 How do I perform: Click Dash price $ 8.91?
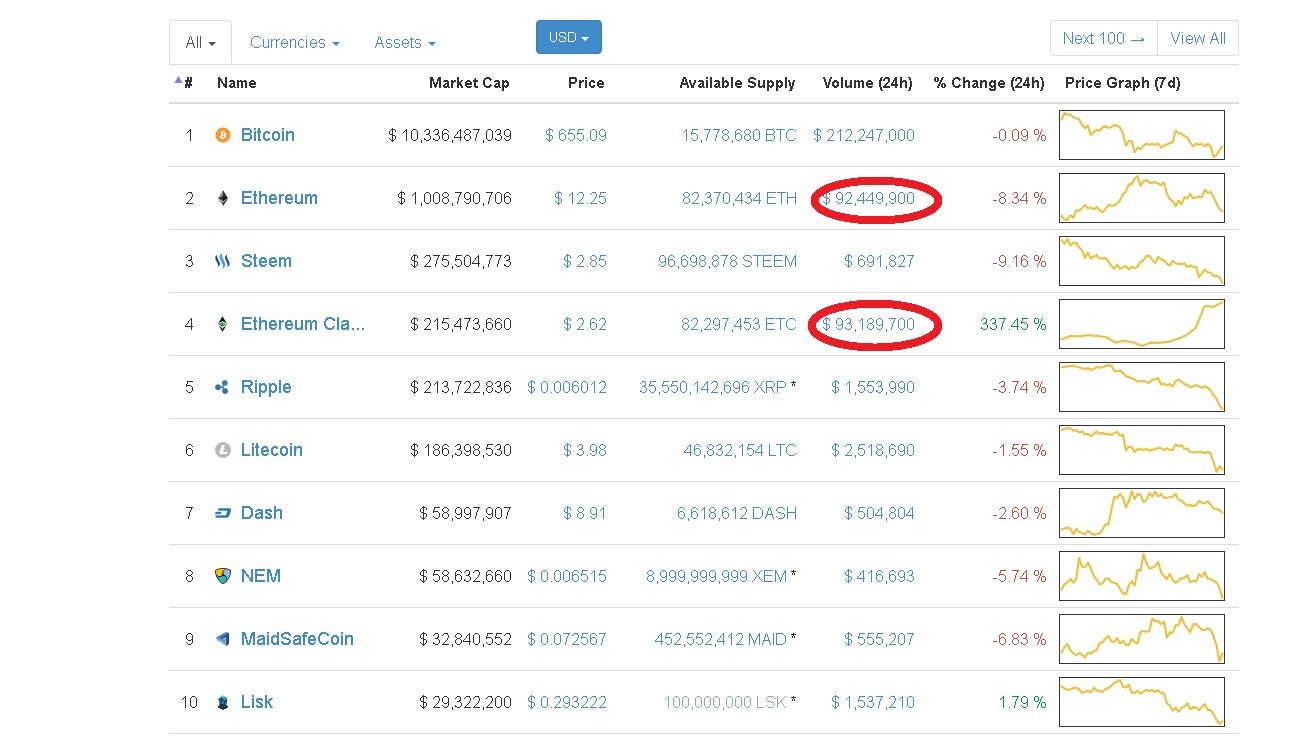(x=585, y=513)
